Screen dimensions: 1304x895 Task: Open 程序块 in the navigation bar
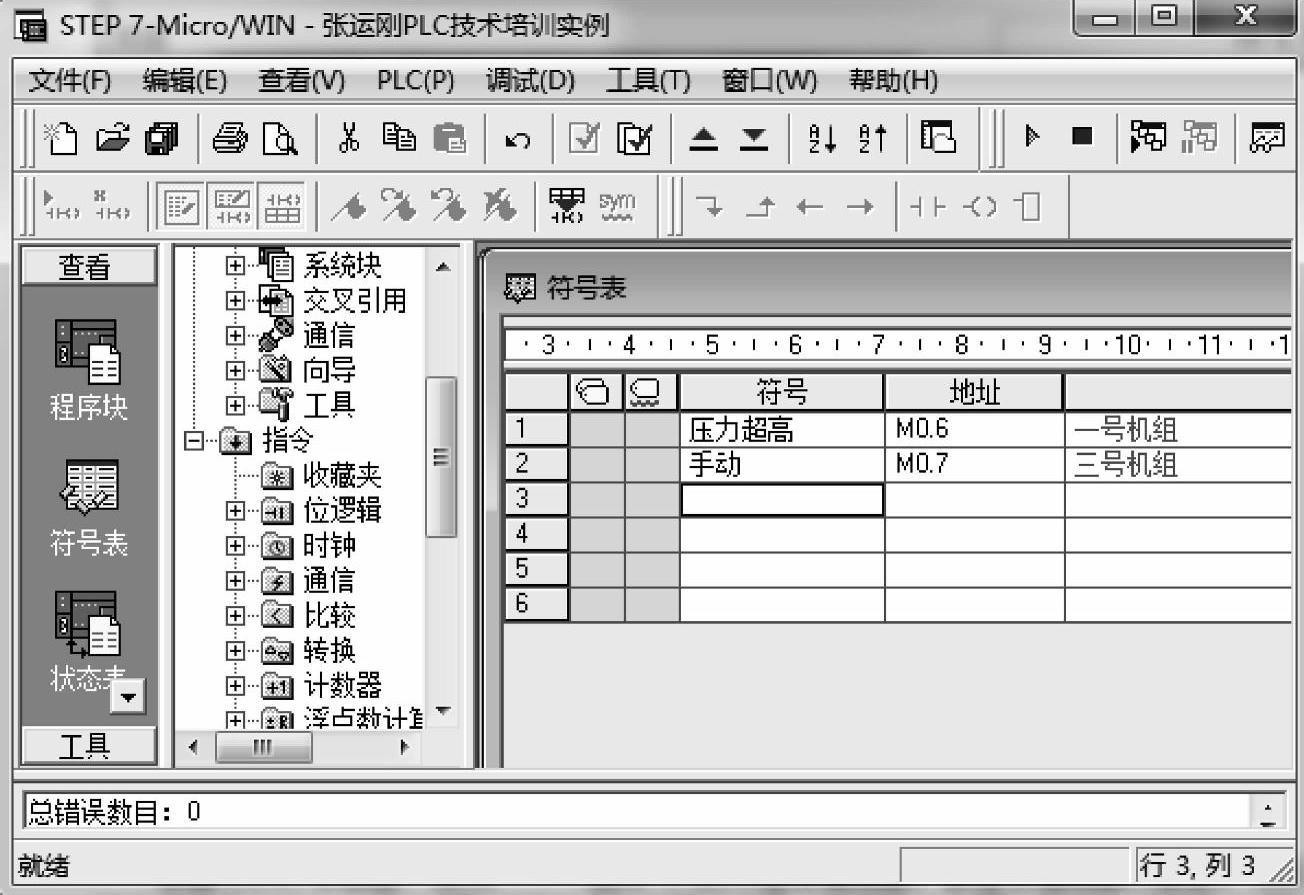pyautogui.click(x=89, y=370)
